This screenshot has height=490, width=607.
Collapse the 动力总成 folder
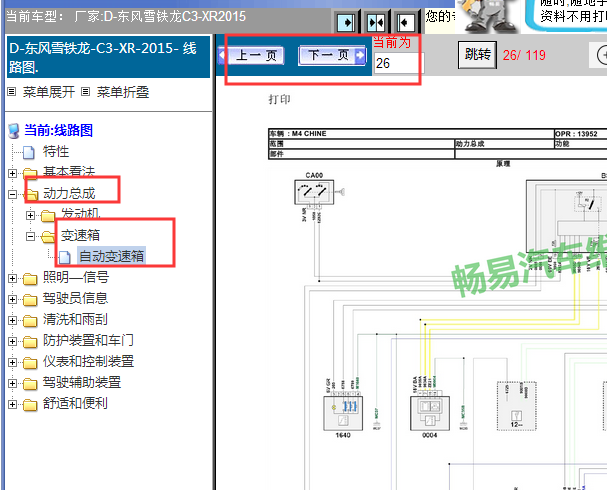click(x=12, y=194)
